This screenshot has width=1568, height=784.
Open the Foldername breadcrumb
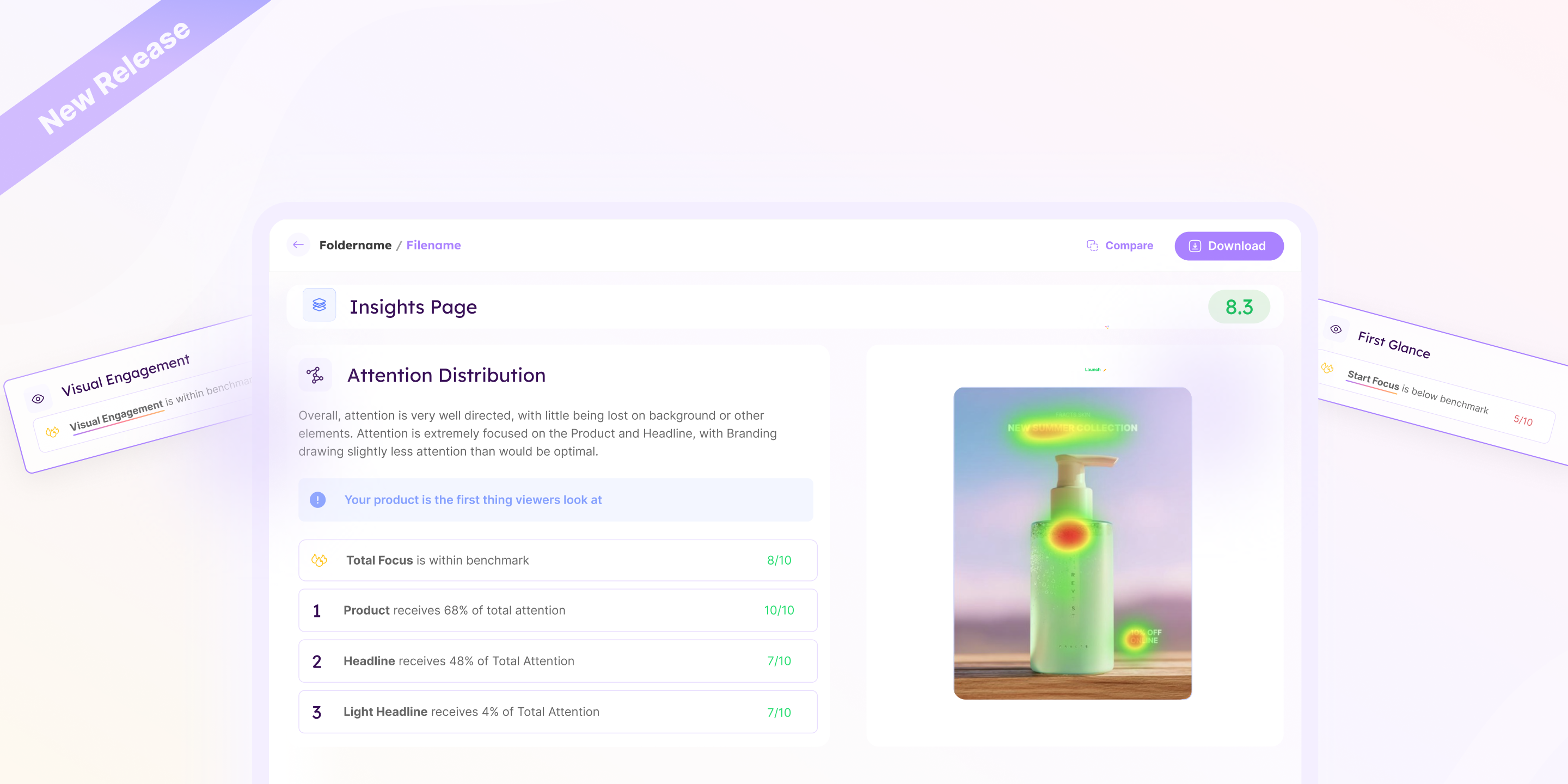pos(355,246)
